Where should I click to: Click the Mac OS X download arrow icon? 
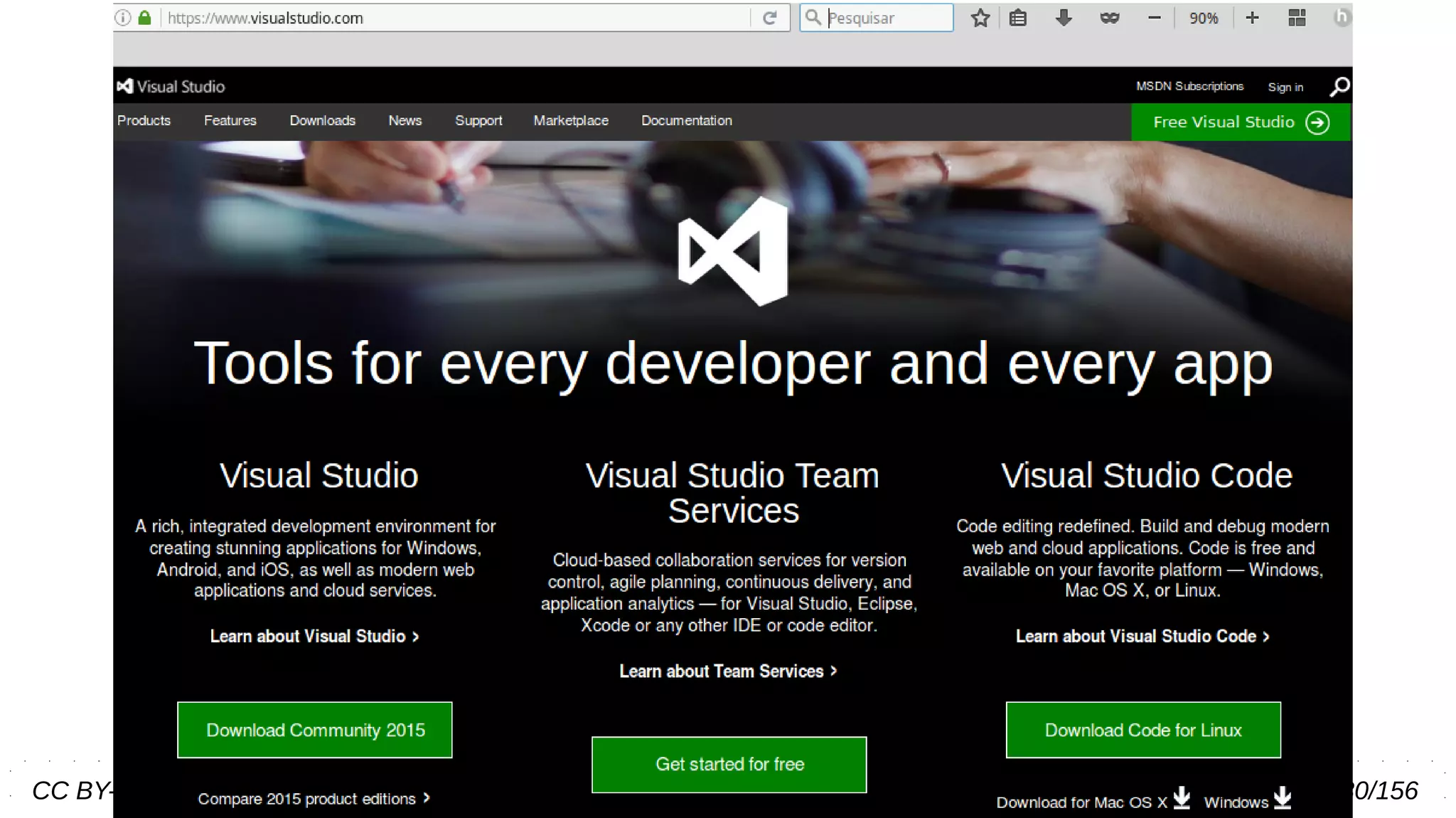(1182, 798)
